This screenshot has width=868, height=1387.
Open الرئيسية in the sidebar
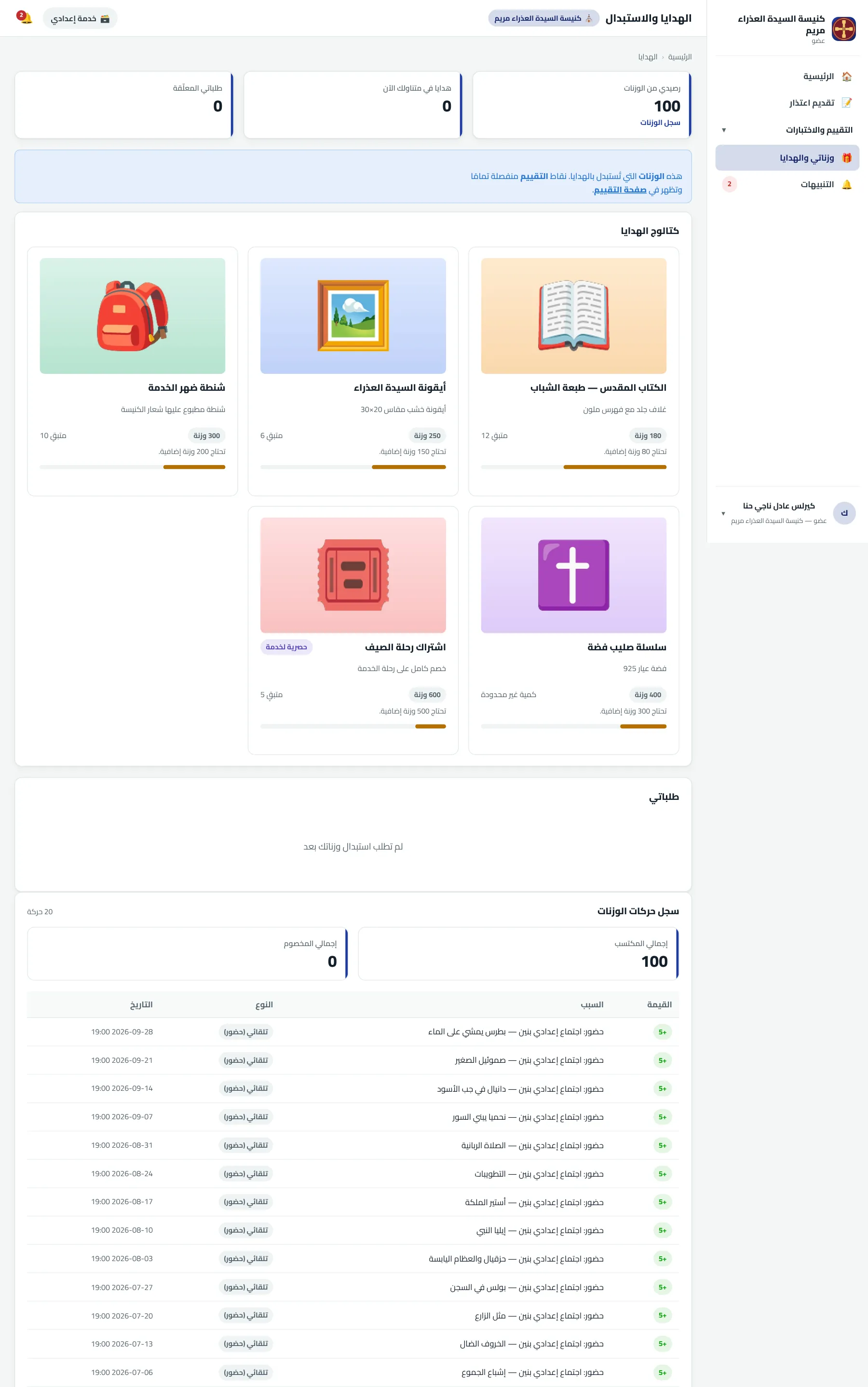(x=787, y=76)
